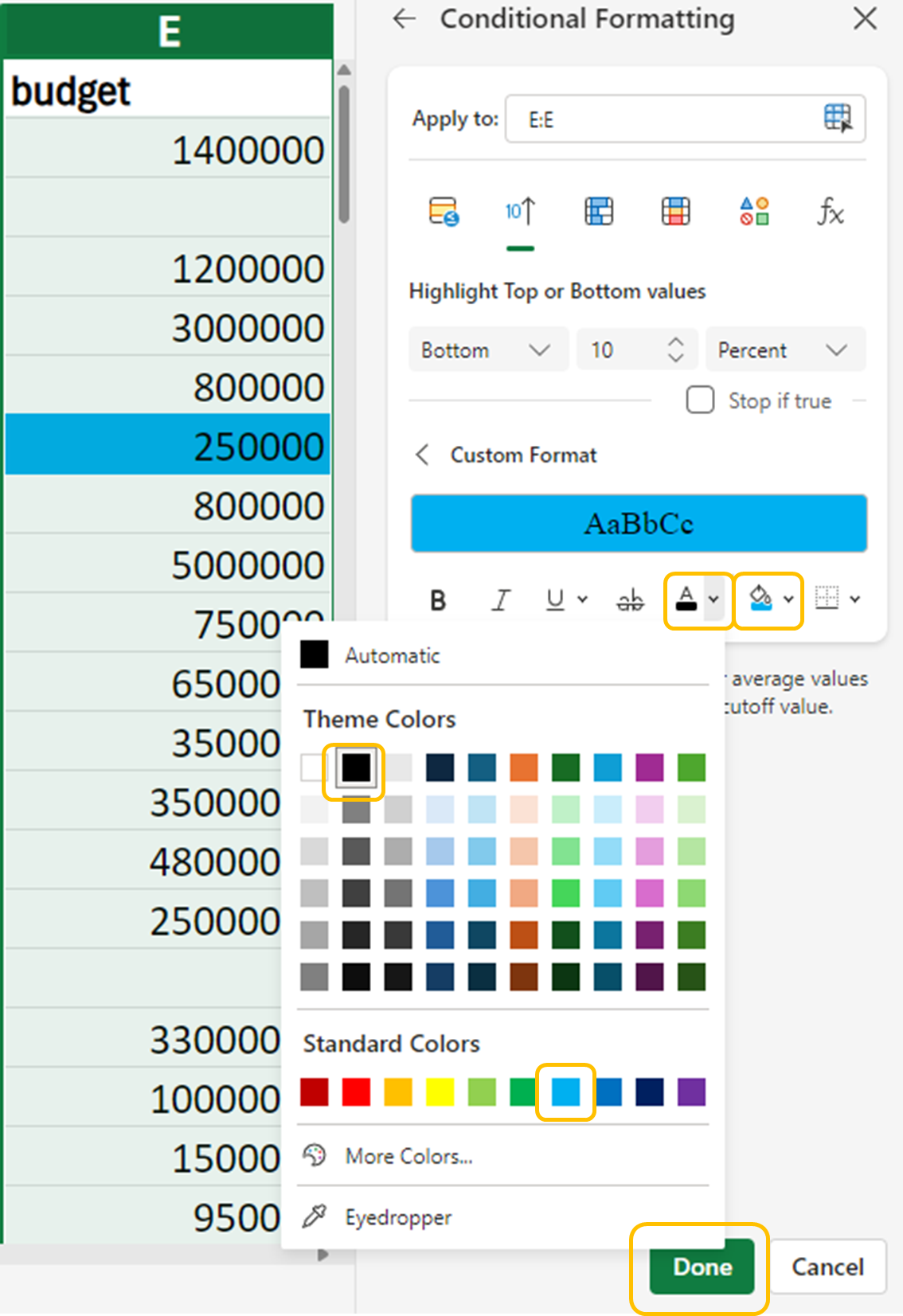Select the Formula (fx) rule type icon
The image size is (903, 1316).
(830, 212)
